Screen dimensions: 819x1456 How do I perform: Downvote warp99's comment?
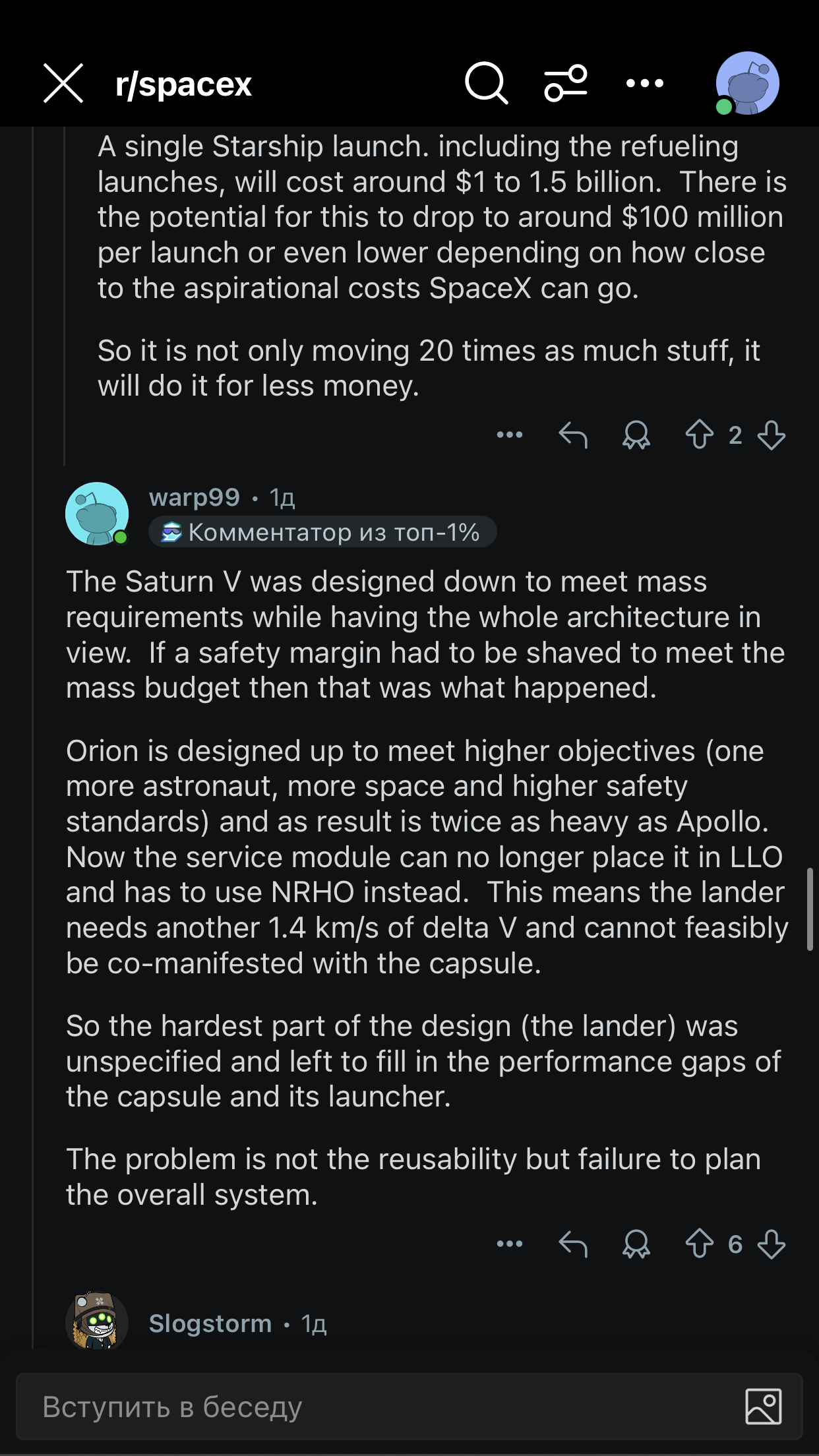(x=771, y=1244)
